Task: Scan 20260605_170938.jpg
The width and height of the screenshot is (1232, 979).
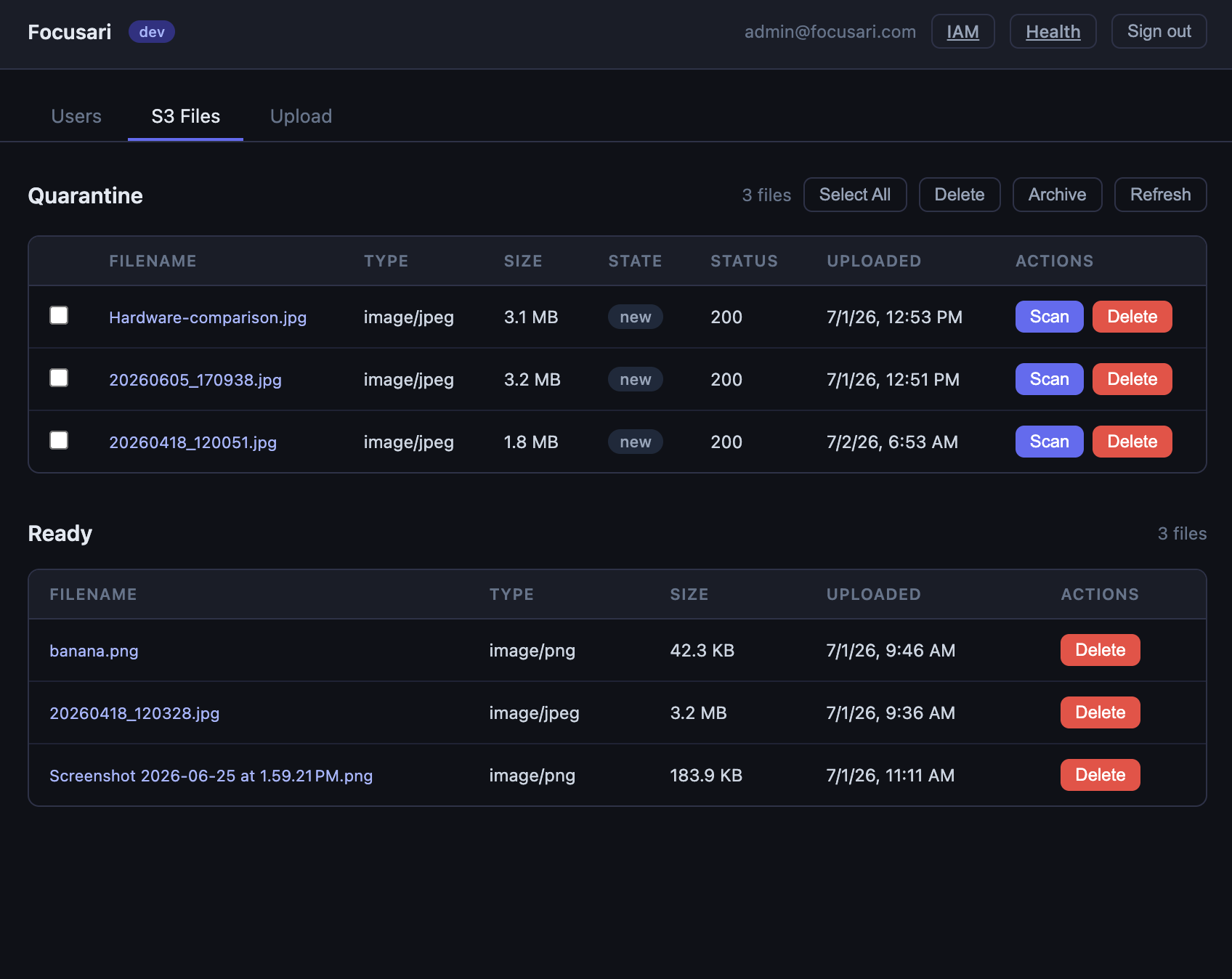Action: [x=1049, y=379]
